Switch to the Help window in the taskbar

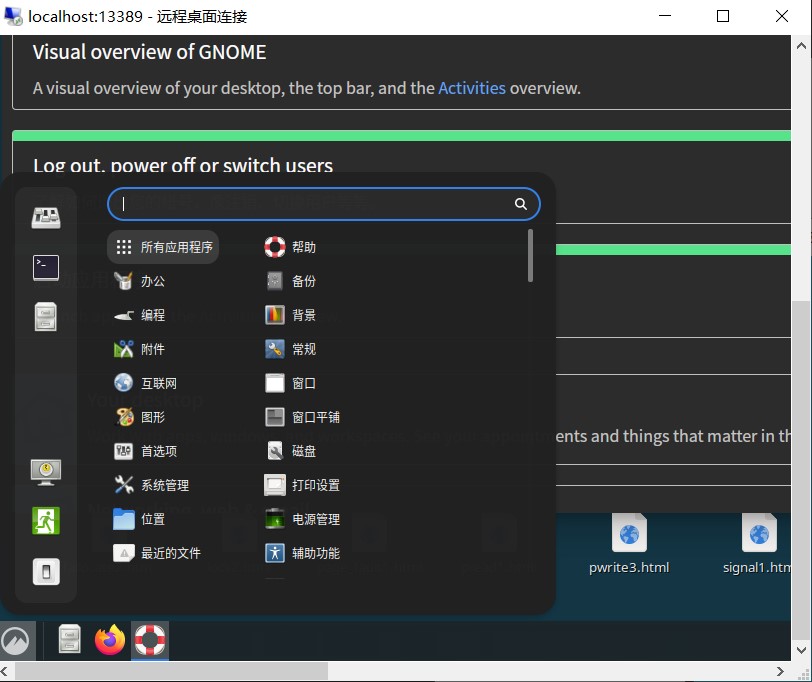pos(150,641)
